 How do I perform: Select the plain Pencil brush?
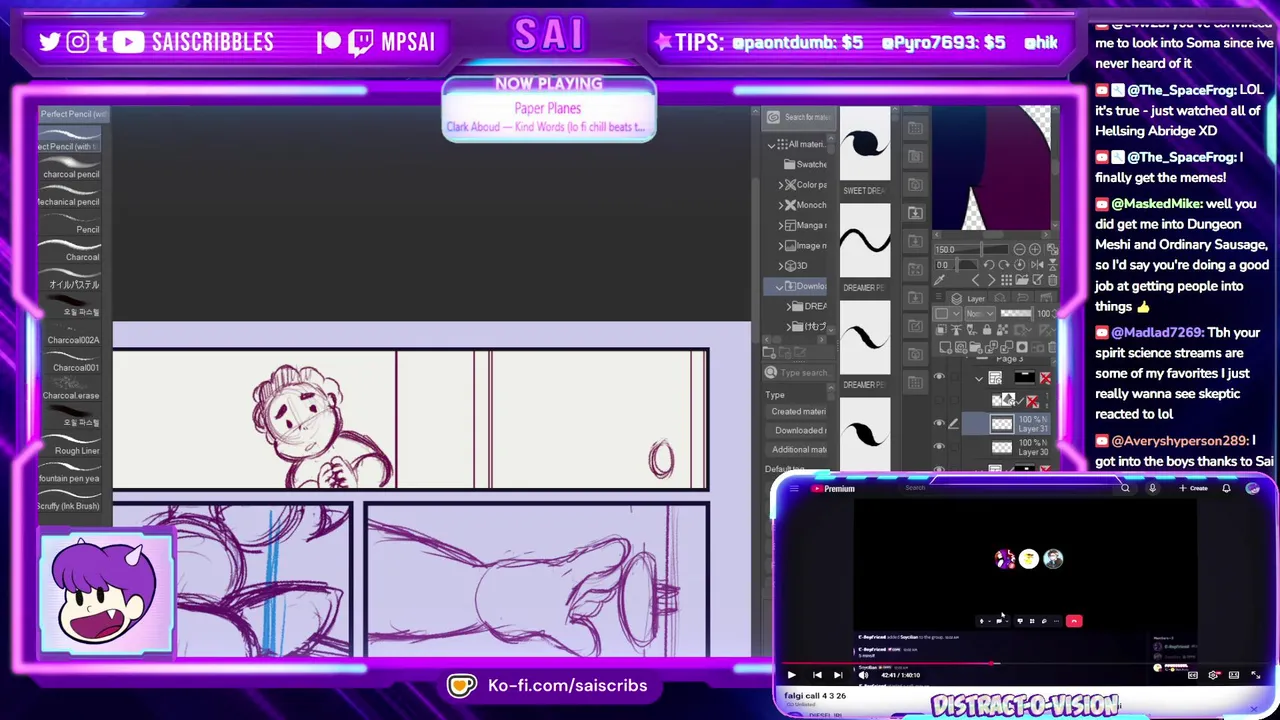coord(70,222)
